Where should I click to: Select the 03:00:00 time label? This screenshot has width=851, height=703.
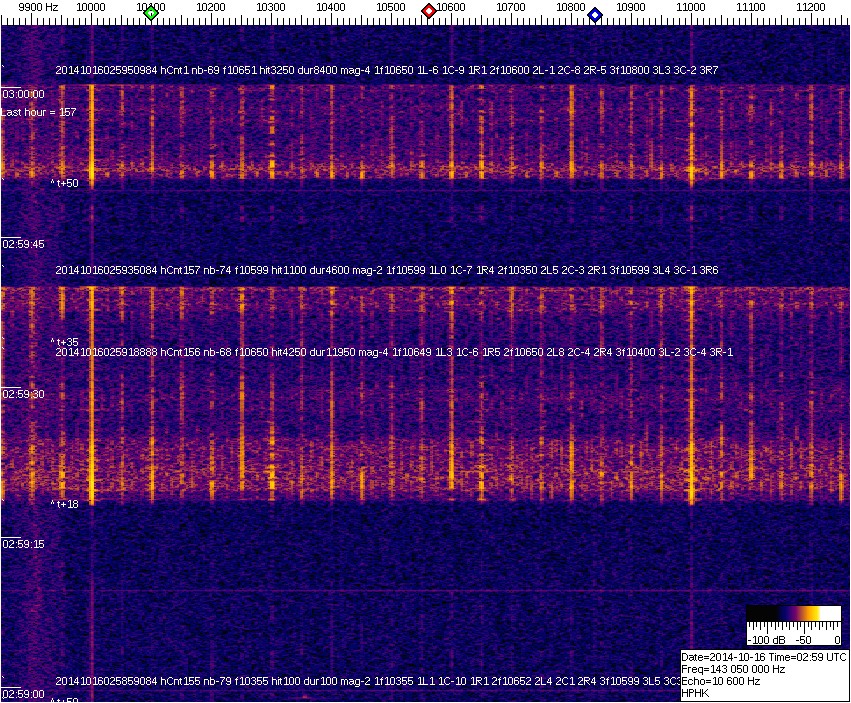23,93
